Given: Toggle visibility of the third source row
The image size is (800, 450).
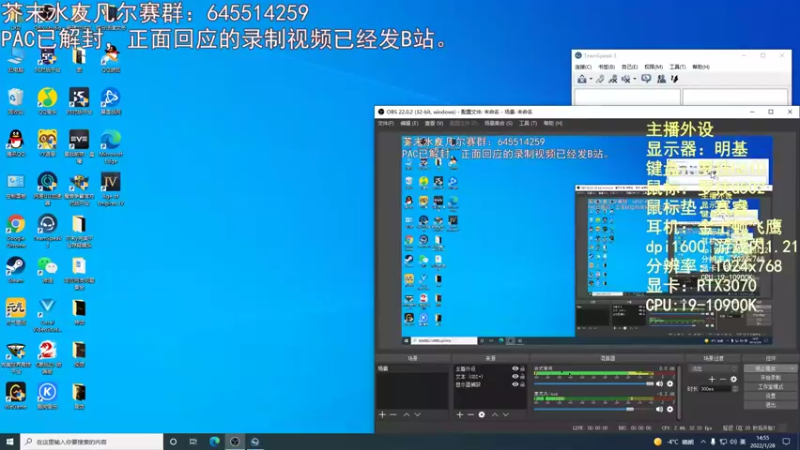Looking at the screenshot, I should [x=515, y=384].
